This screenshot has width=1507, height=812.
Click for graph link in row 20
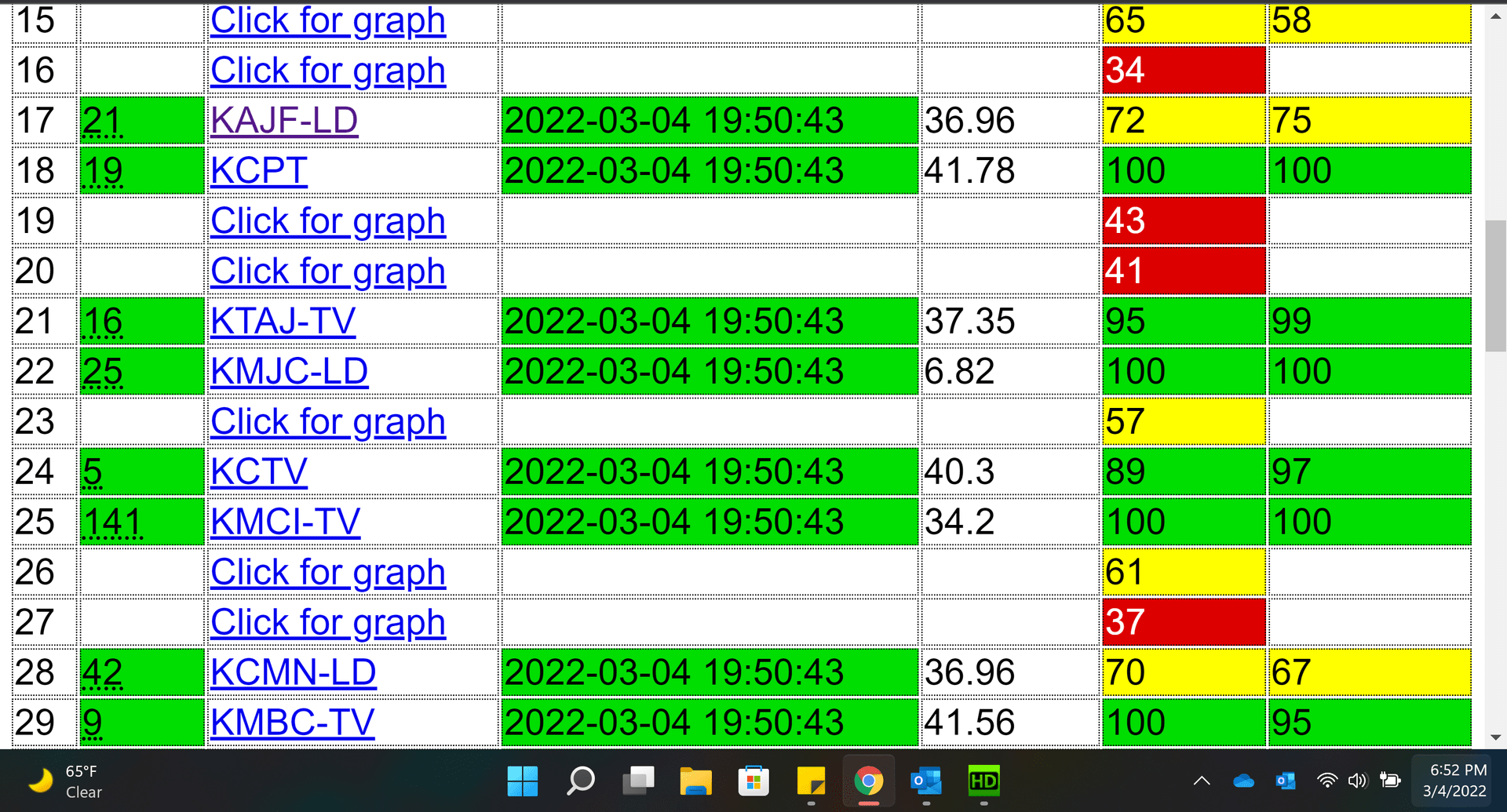tap(328, 272)
